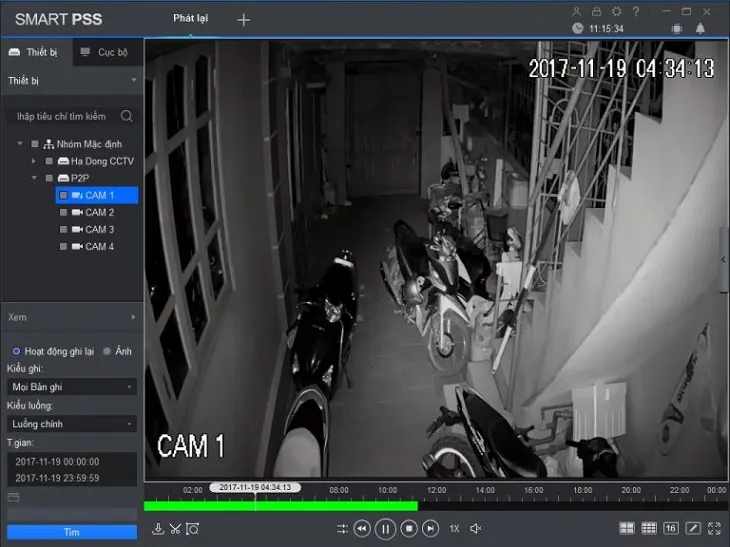Stop the recording playback

pyautogui.click(x=409, y=529)
